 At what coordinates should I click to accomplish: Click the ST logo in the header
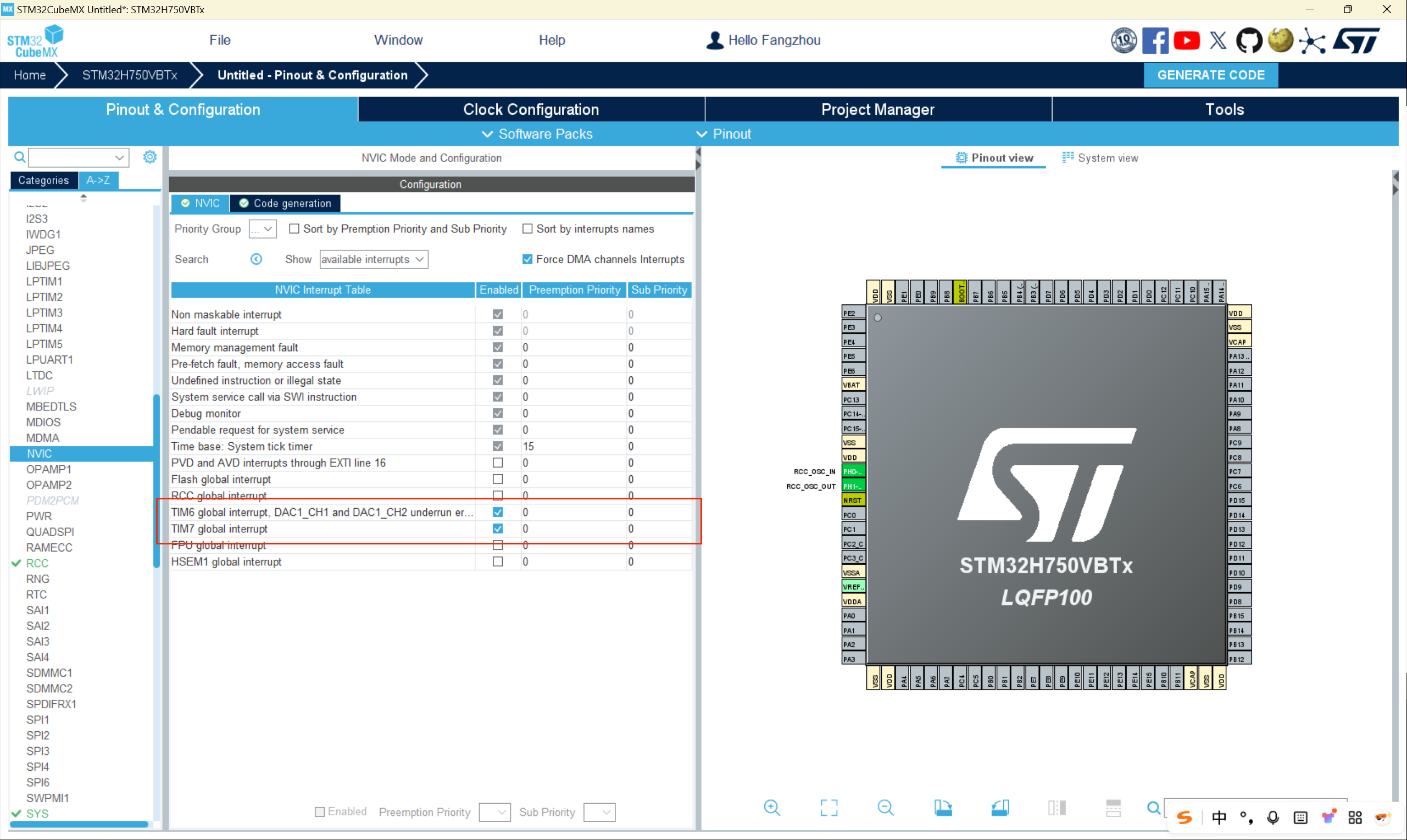pos(1356,40)
